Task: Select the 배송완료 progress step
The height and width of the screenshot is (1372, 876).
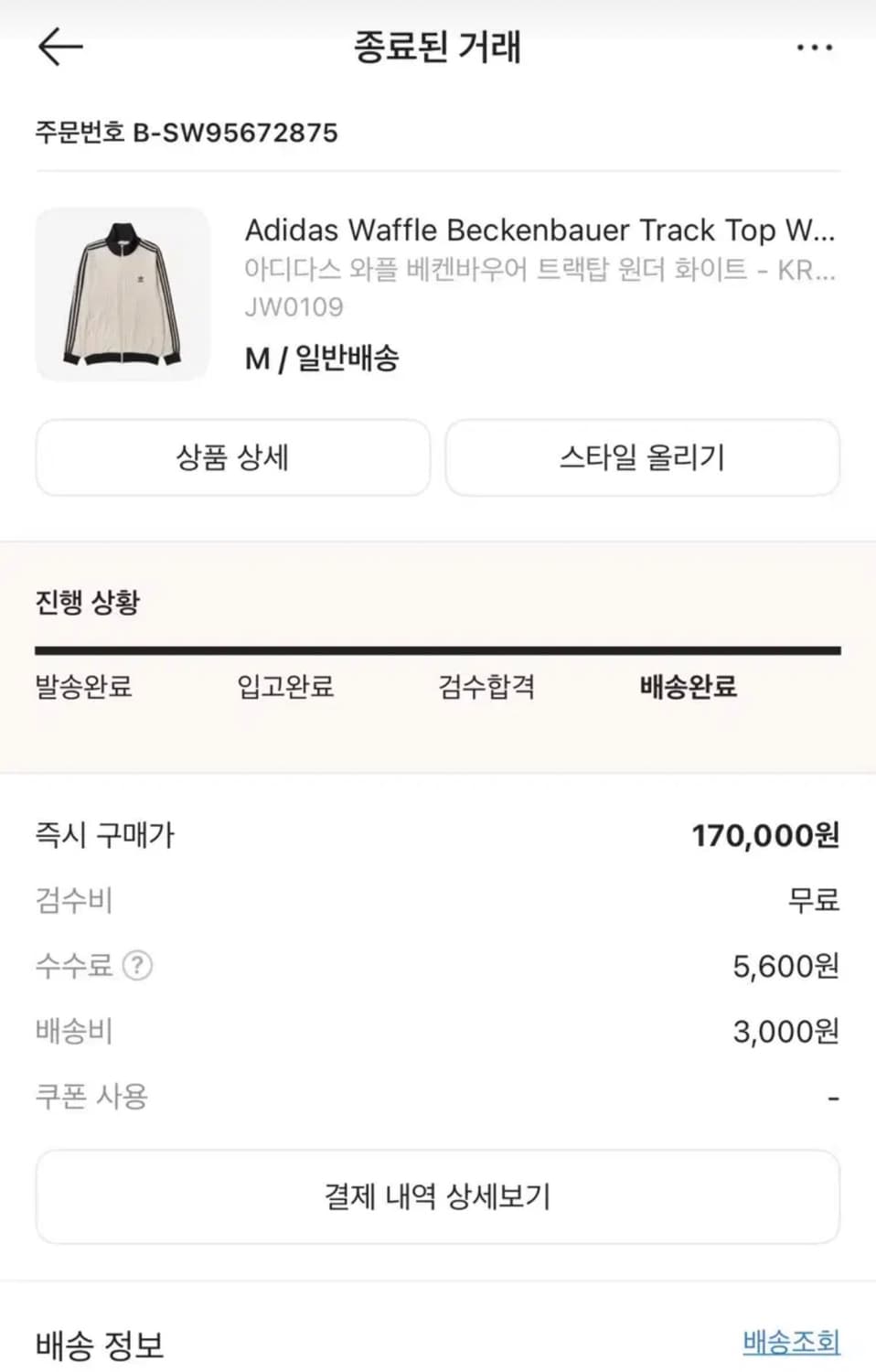Action: coord(688,686)
